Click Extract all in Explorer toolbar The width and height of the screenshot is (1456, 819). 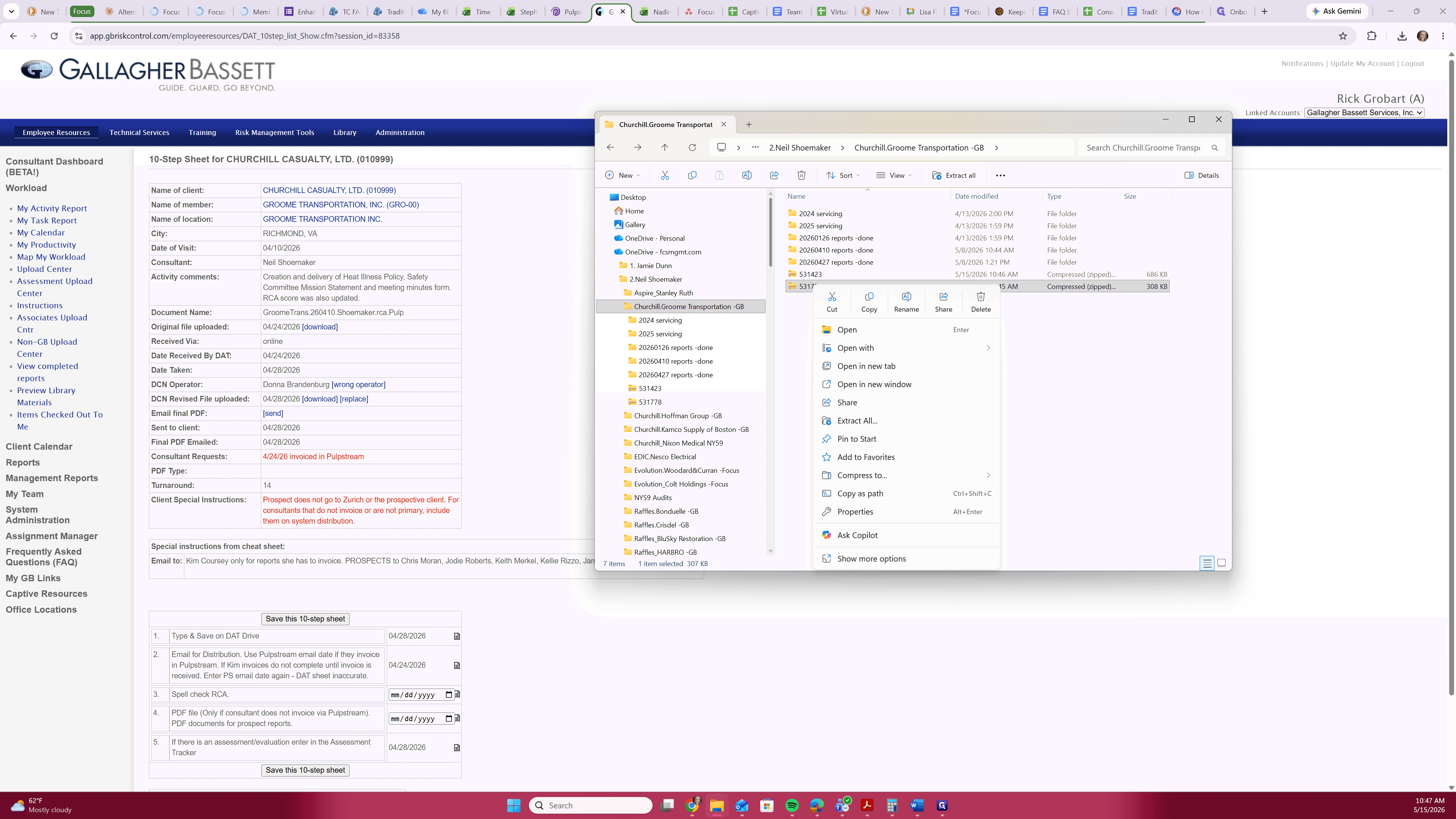954,175
